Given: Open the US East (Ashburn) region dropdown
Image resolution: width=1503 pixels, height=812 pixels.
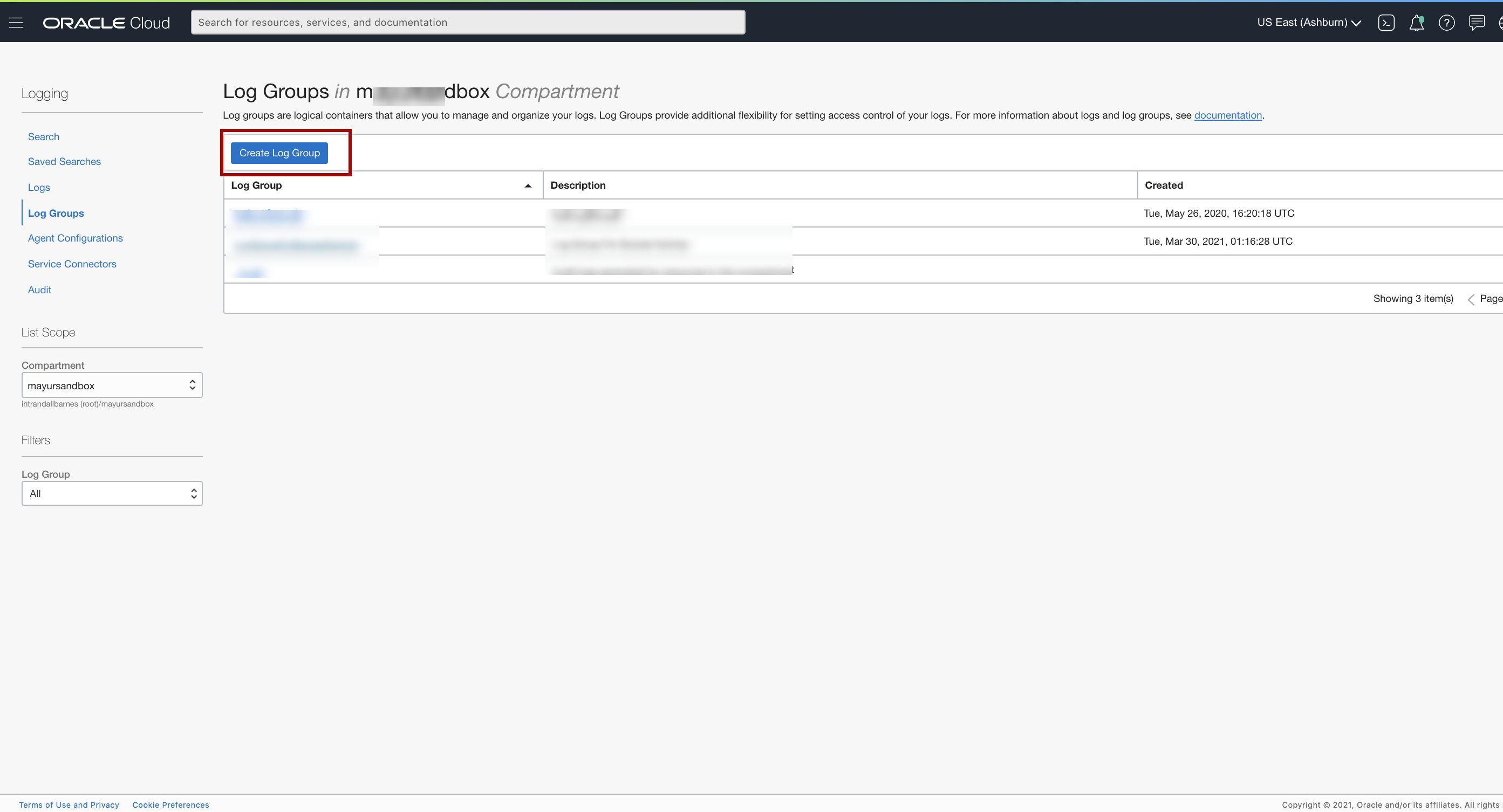Looking at the screenshot, I should [1309, 22].
